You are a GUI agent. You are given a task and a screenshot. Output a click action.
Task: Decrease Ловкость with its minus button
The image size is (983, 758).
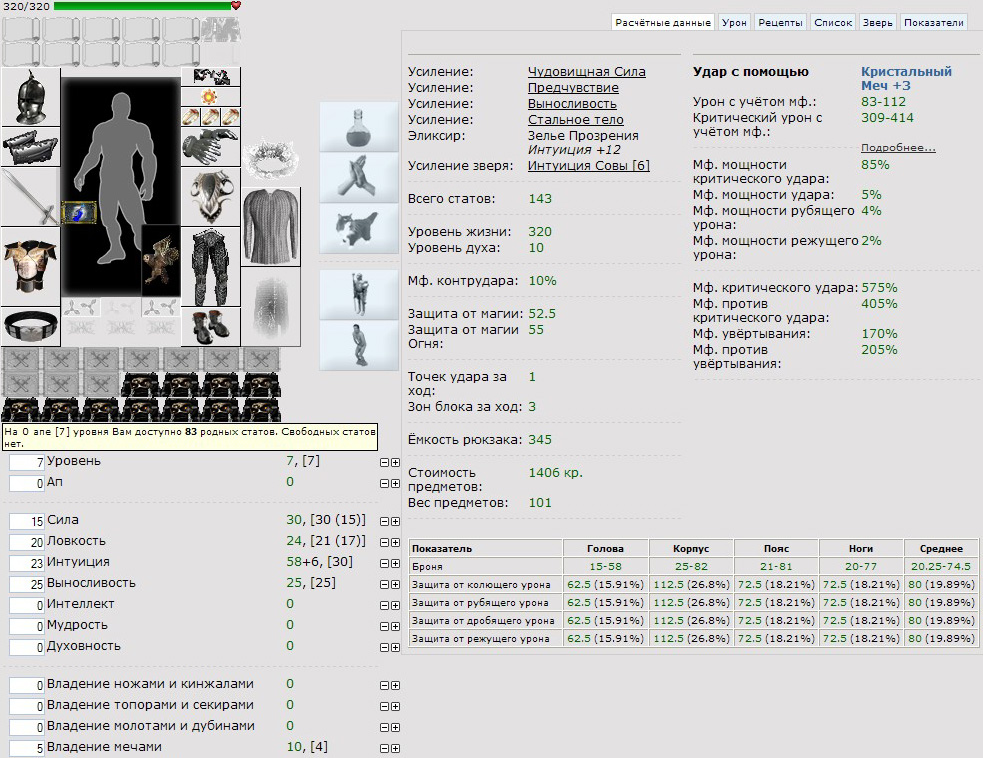coord(384,542)
